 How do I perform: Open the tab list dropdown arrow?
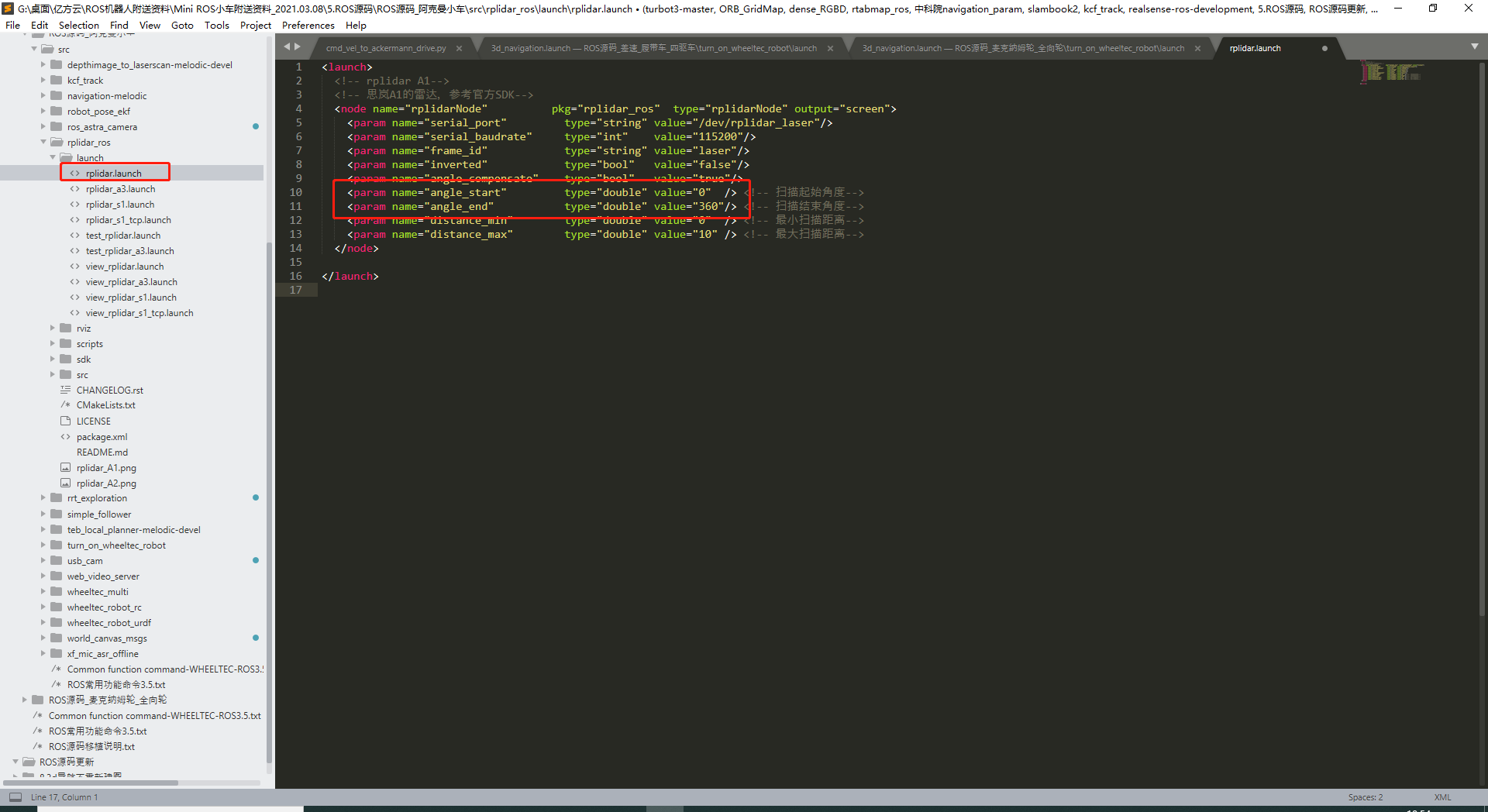pos(1474,46)
